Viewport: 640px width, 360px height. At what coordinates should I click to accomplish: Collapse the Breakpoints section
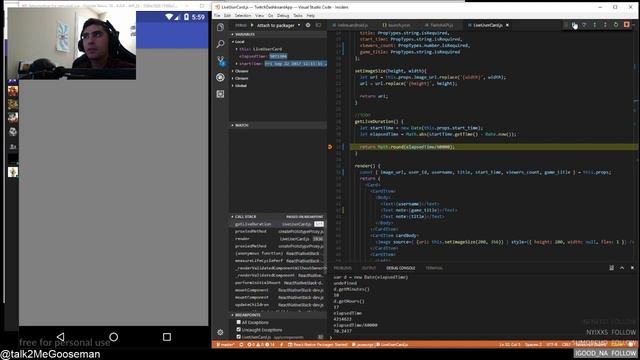tap(278, 315)
